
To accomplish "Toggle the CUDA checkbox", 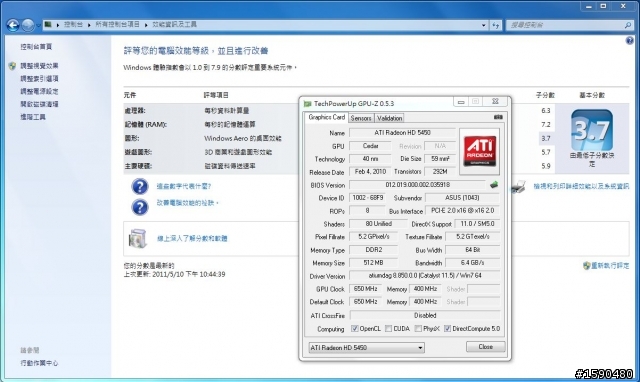I will pos(389,329).
